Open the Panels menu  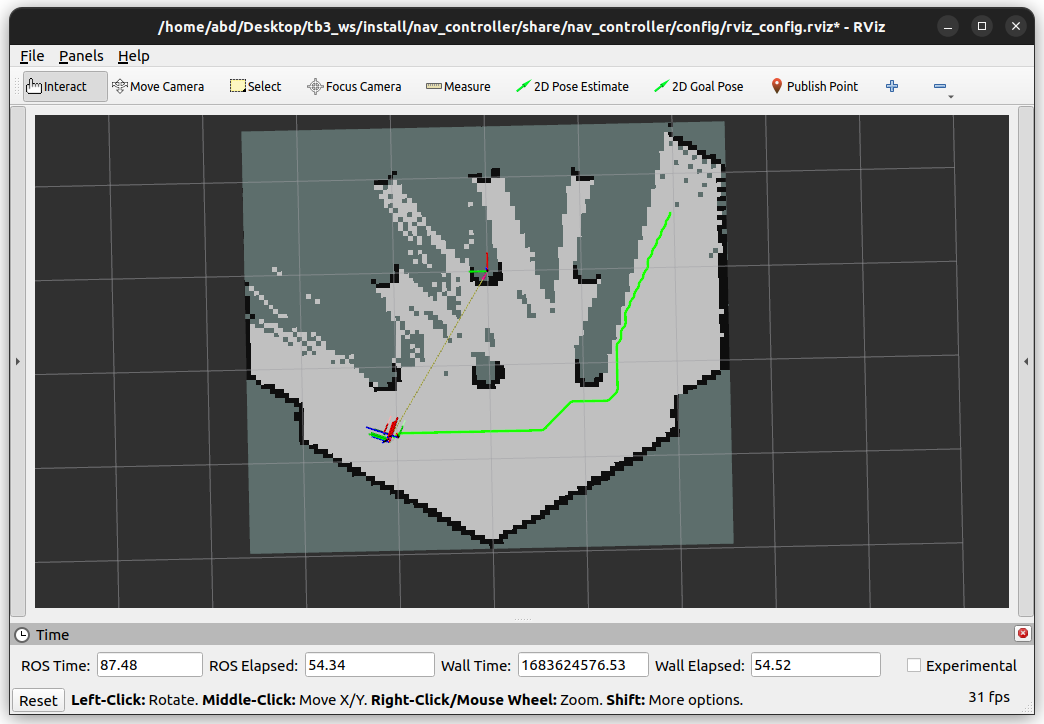81,55
